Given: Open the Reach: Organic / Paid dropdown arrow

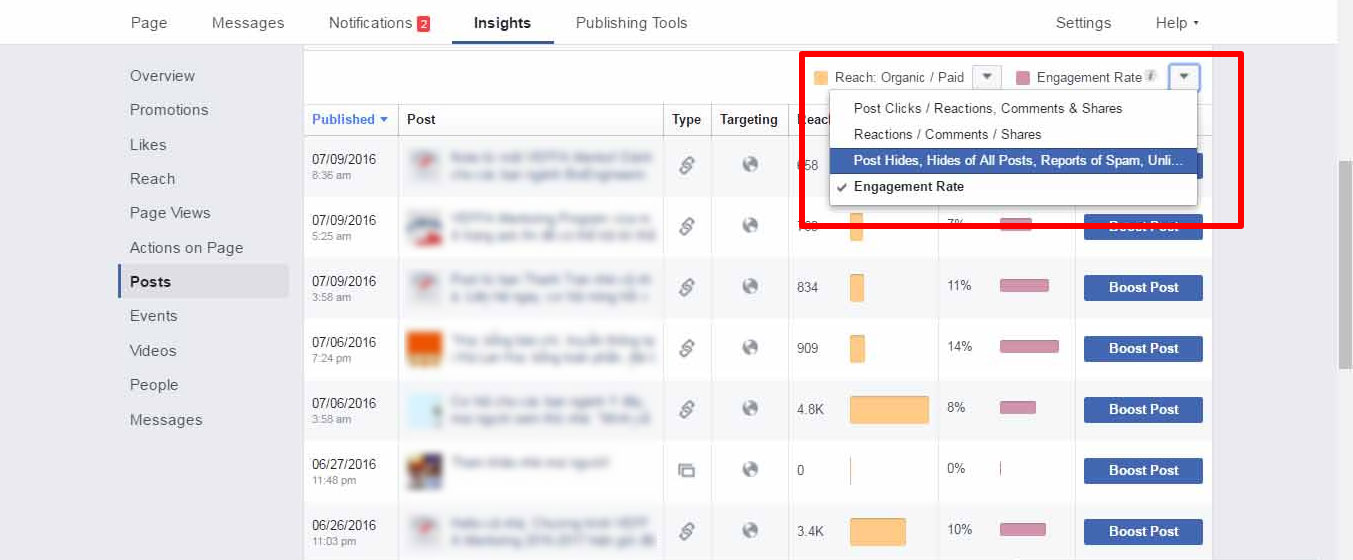Looking at the screenshot, I should [986, 77].
